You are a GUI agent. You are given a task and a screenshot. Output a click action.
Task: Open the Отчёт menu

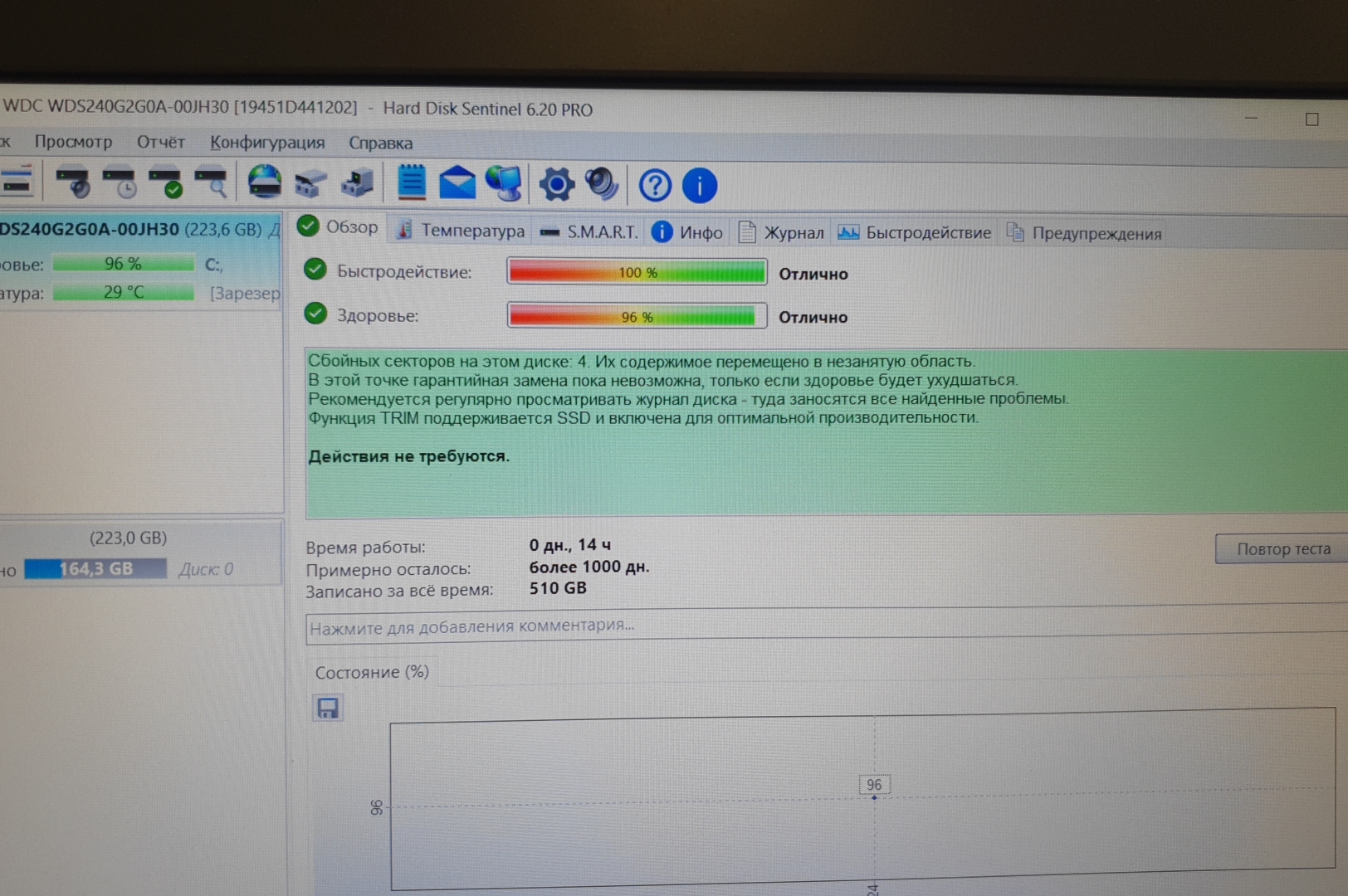[160, 142]
